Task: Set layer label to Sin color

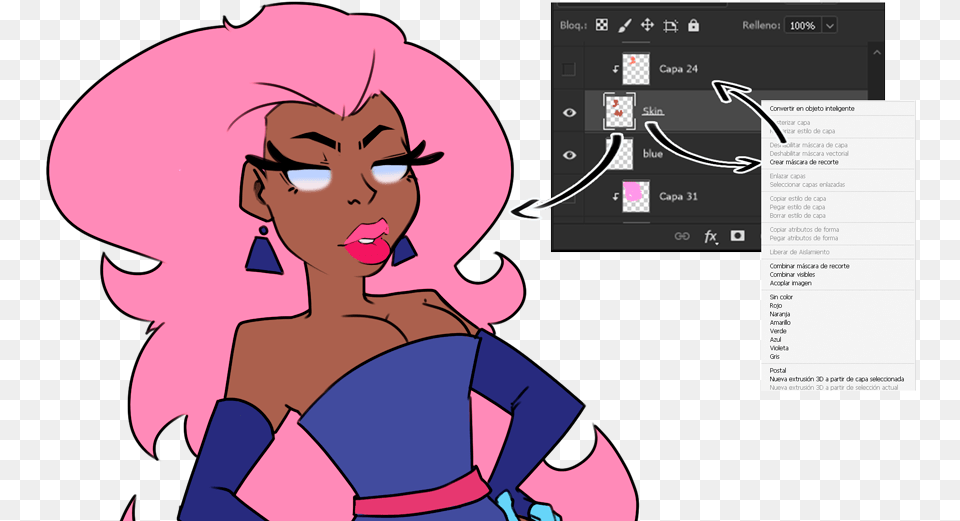Action: 781,297
